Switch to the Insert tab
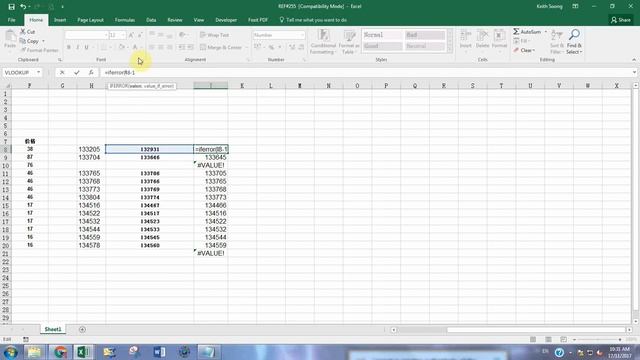Screen dimensions: 640x360 [x=60, y=20]
